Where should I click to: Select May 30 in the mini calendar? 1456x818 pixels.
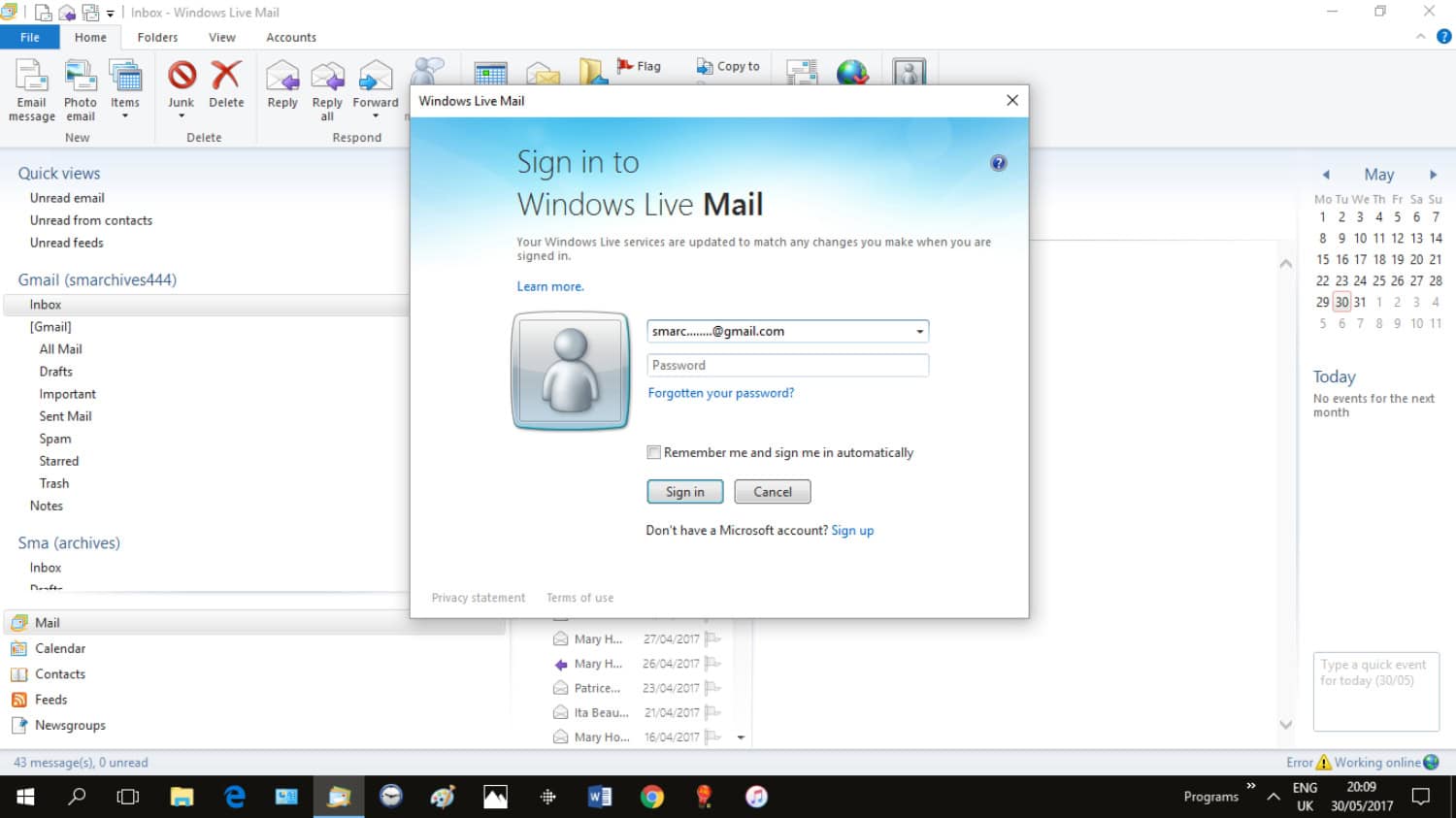(1341, 302)
